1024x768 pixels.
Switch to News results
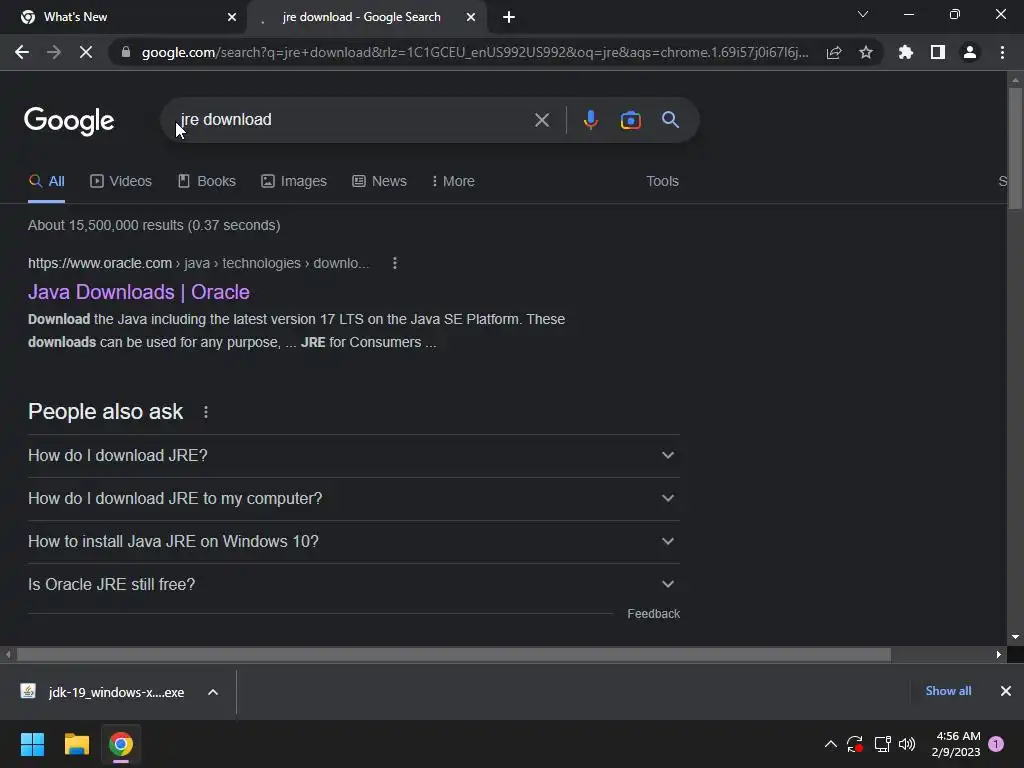tap(379, 182)
